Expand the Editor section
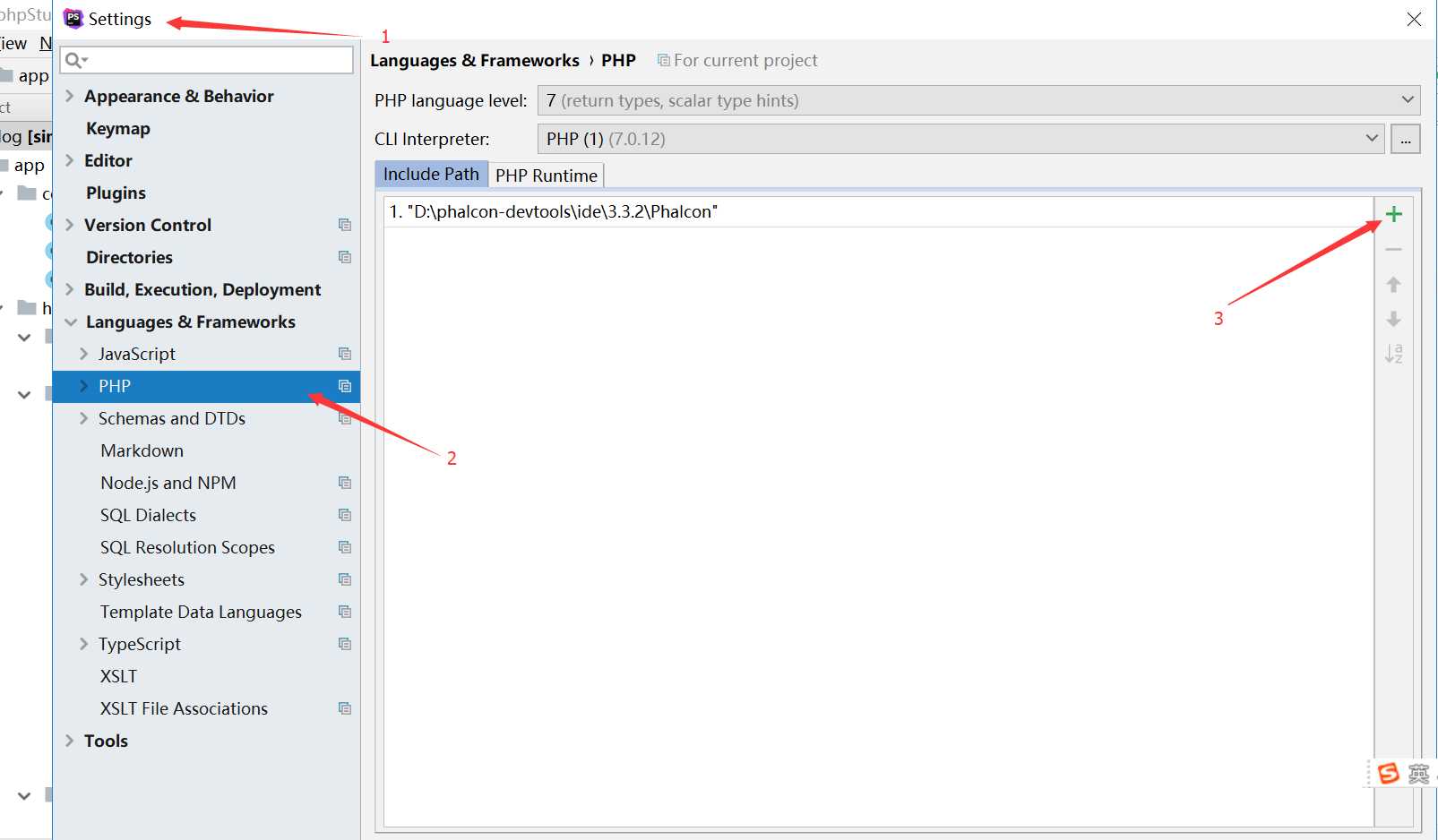The height and width of the screenshot is (840, 1438). (x=70, y=160)
